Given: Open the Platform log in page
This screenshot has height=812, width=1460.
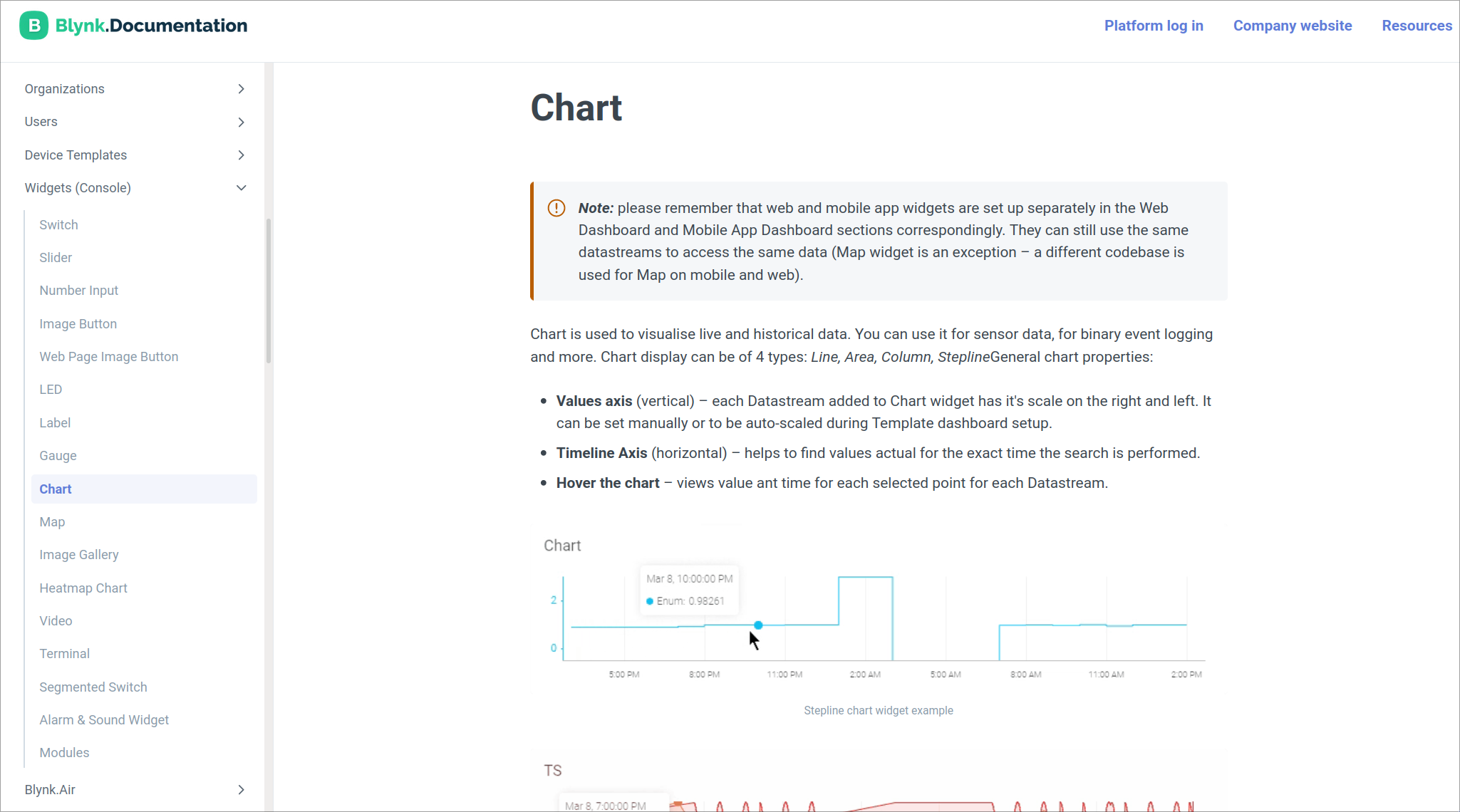Looking at the screenshot, I should tap(1154, 25).
